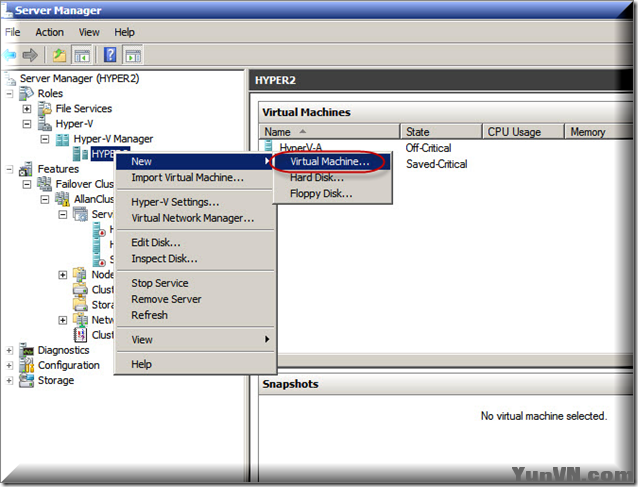Click the File Services icon
Image resolution: width=638 pixels, height=487 pixels.
click(44, 108)
